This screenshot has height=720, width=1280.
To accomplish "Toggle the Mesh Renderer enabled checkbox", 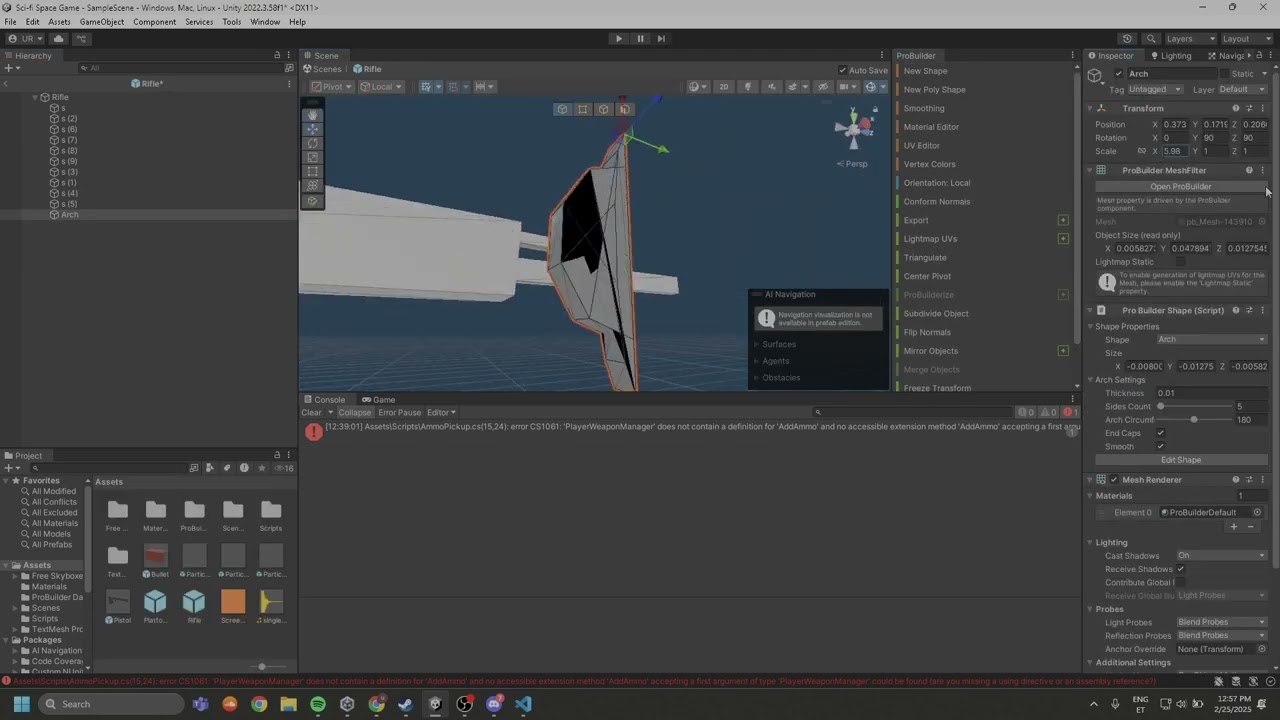I will (x=1114, y=480).
